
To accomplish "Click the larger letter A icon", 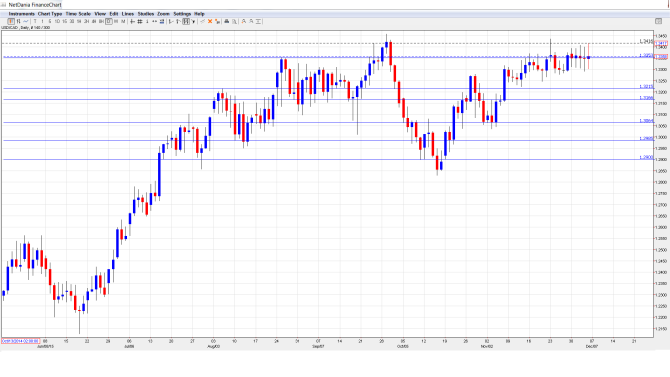I will pos(244,21).
